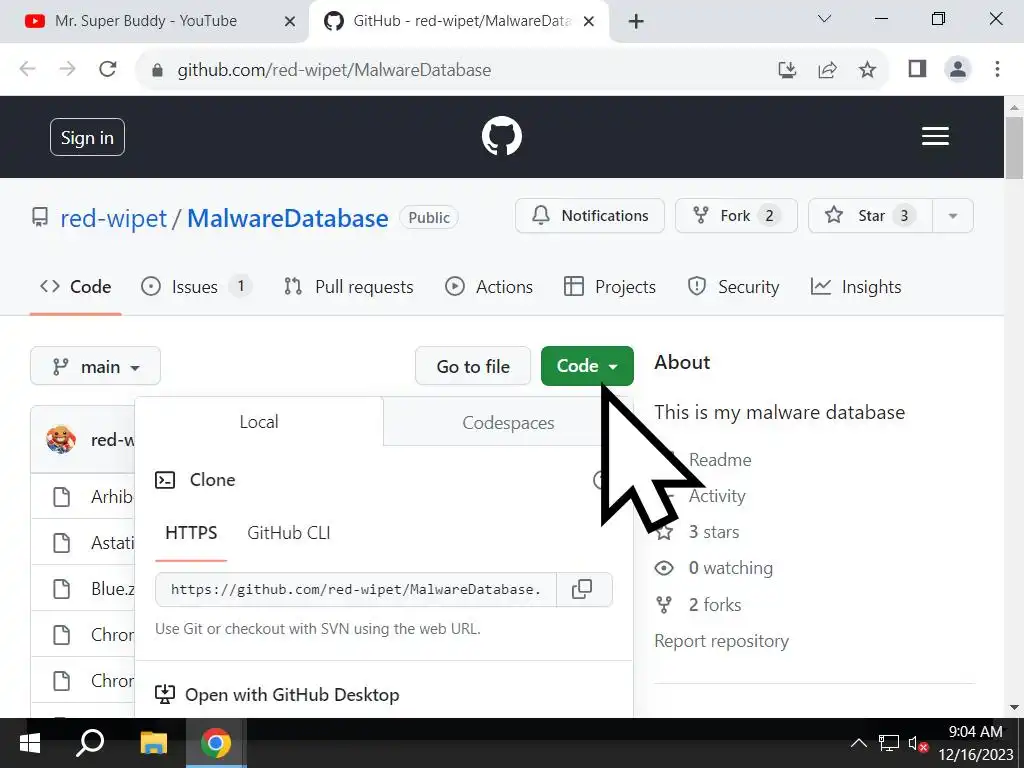Fork the repository
The width and height of the screenshot is (1024, 768).
pyautogui.click(x=736, y=216)
